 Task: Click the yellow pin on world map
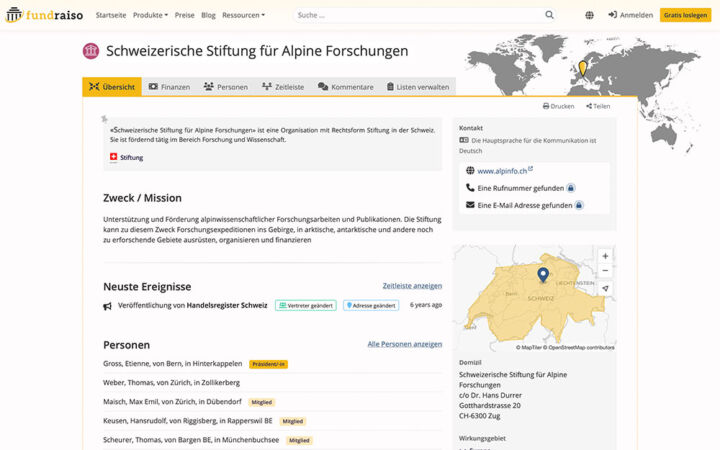[x=582, y=68]
